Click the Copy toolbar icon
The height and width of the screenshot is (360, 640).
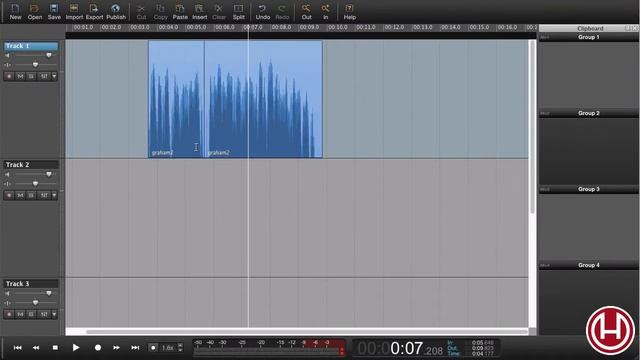[x=160, y=12]
